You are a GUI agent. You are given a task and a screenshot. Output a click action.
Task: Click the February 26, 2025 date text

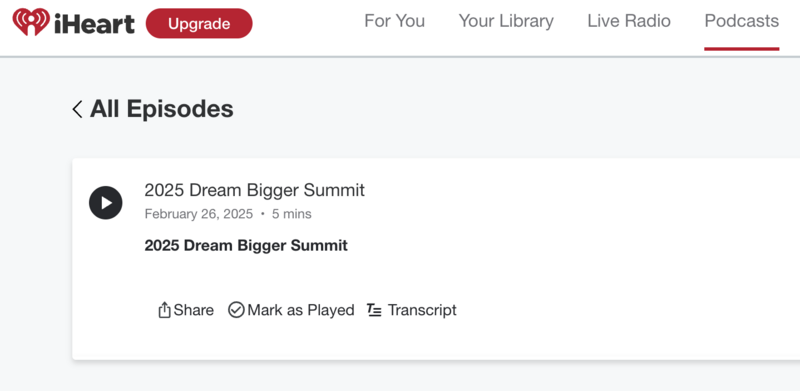click(x=198, y=214)
